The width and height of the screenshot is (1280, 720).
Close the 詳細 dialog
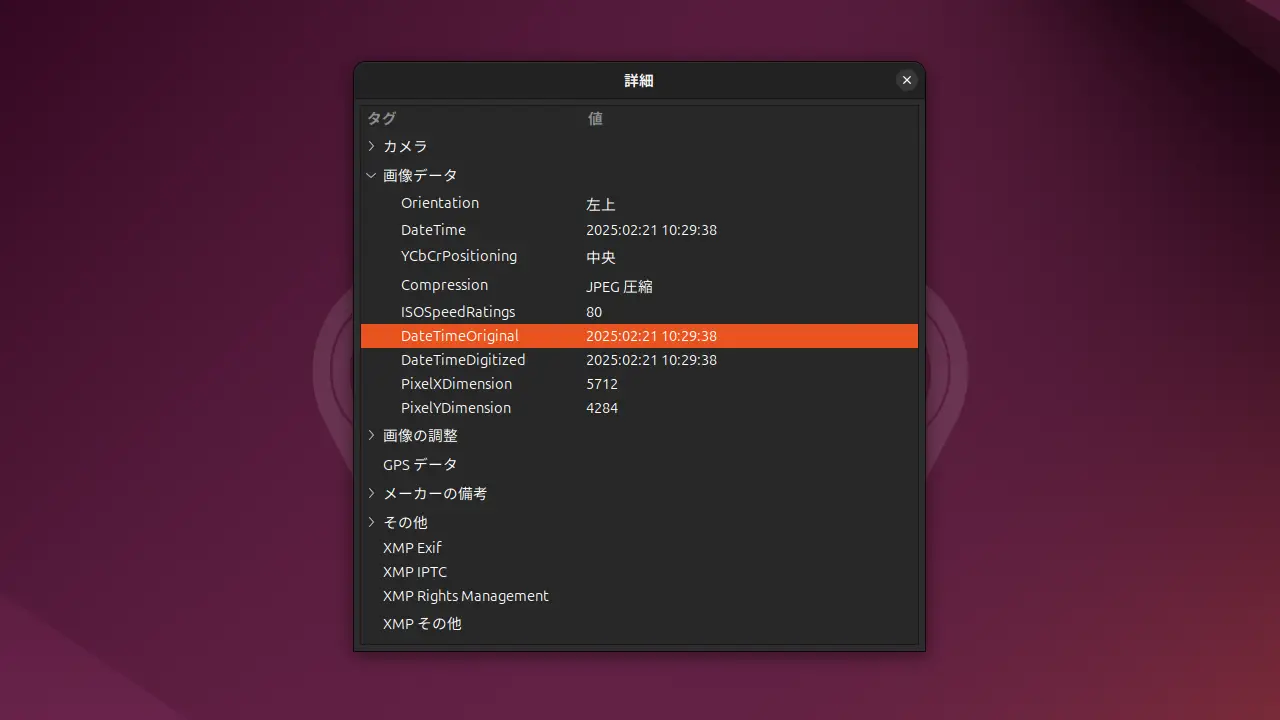point(906,80)
